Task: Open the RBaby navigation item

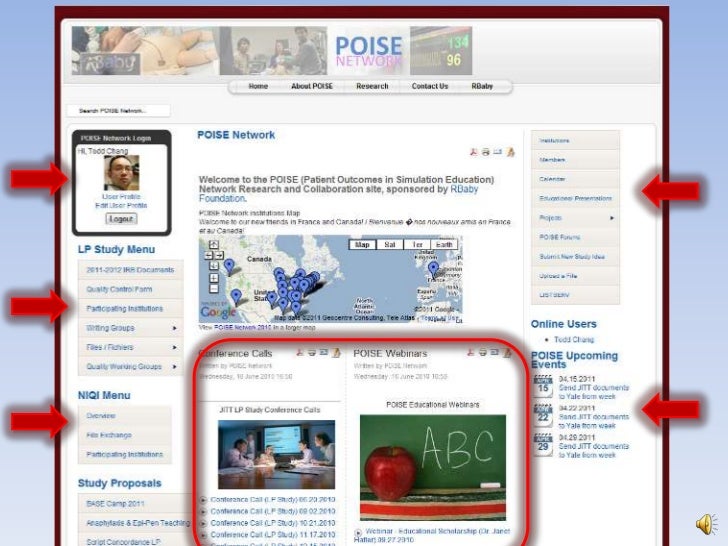Action: [482, 86]
